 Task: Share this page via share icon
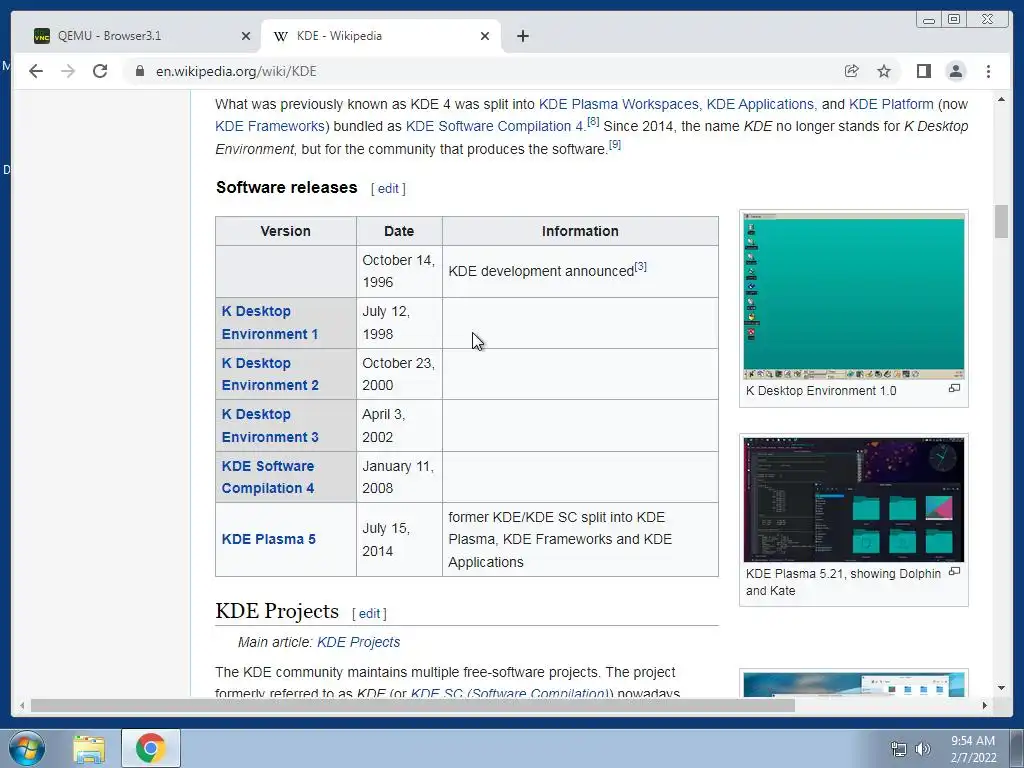(852, 71)
